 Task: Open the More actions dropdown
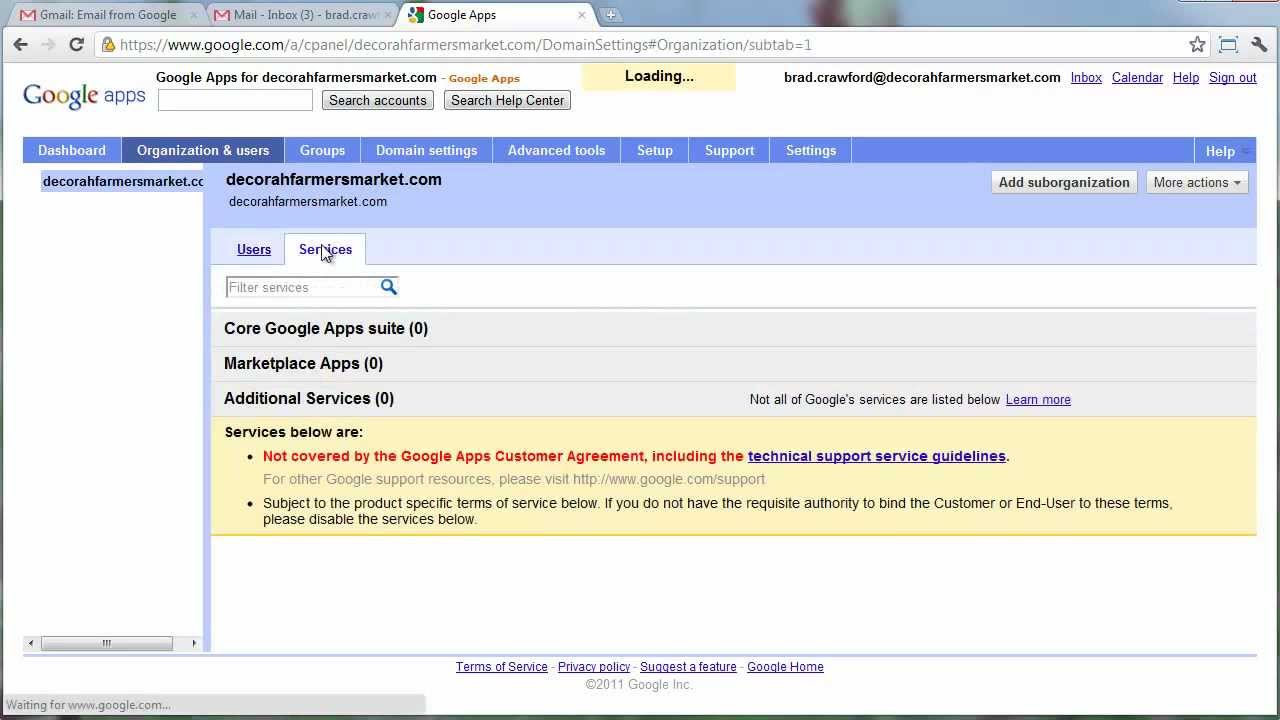1197,182
